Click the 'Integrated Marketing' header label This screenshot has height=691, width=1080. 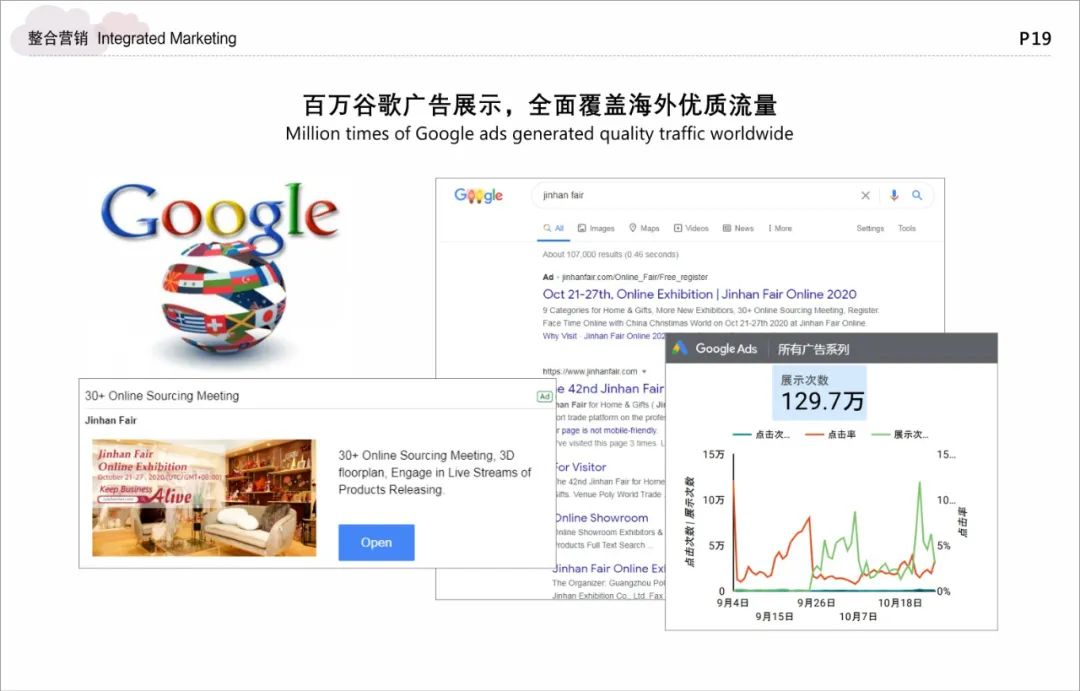167,39
